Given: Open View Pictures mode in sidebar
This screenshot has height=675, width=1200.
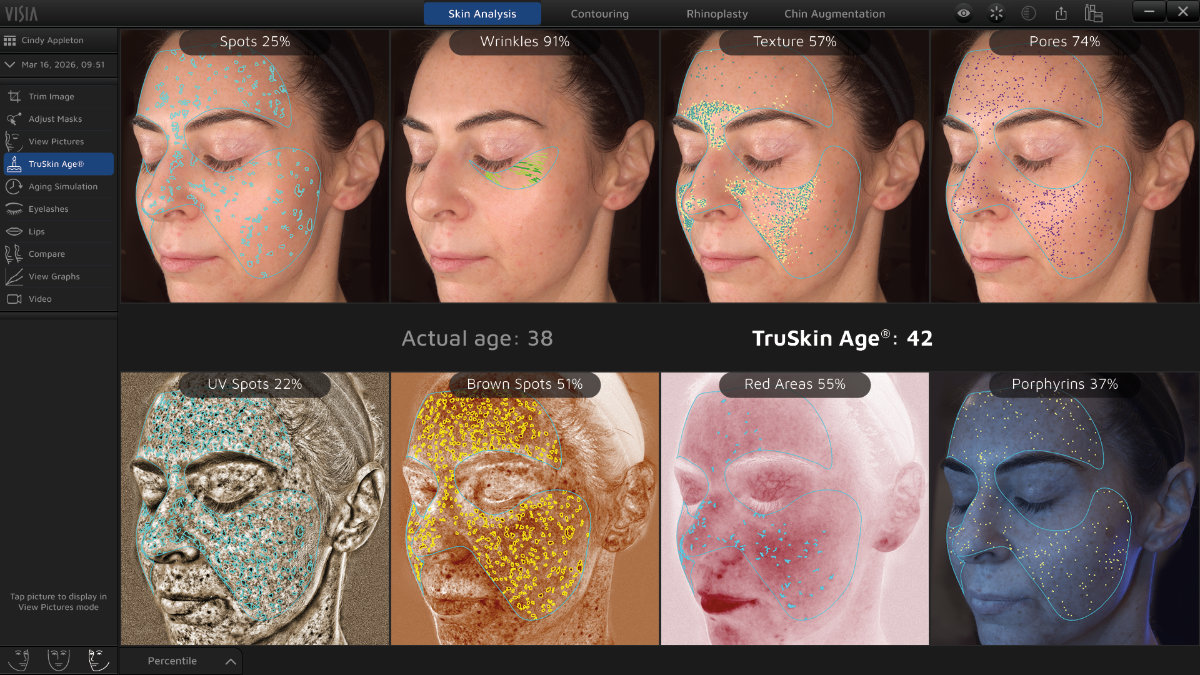Looking at the screenshot, I should [x=57, y=142].
